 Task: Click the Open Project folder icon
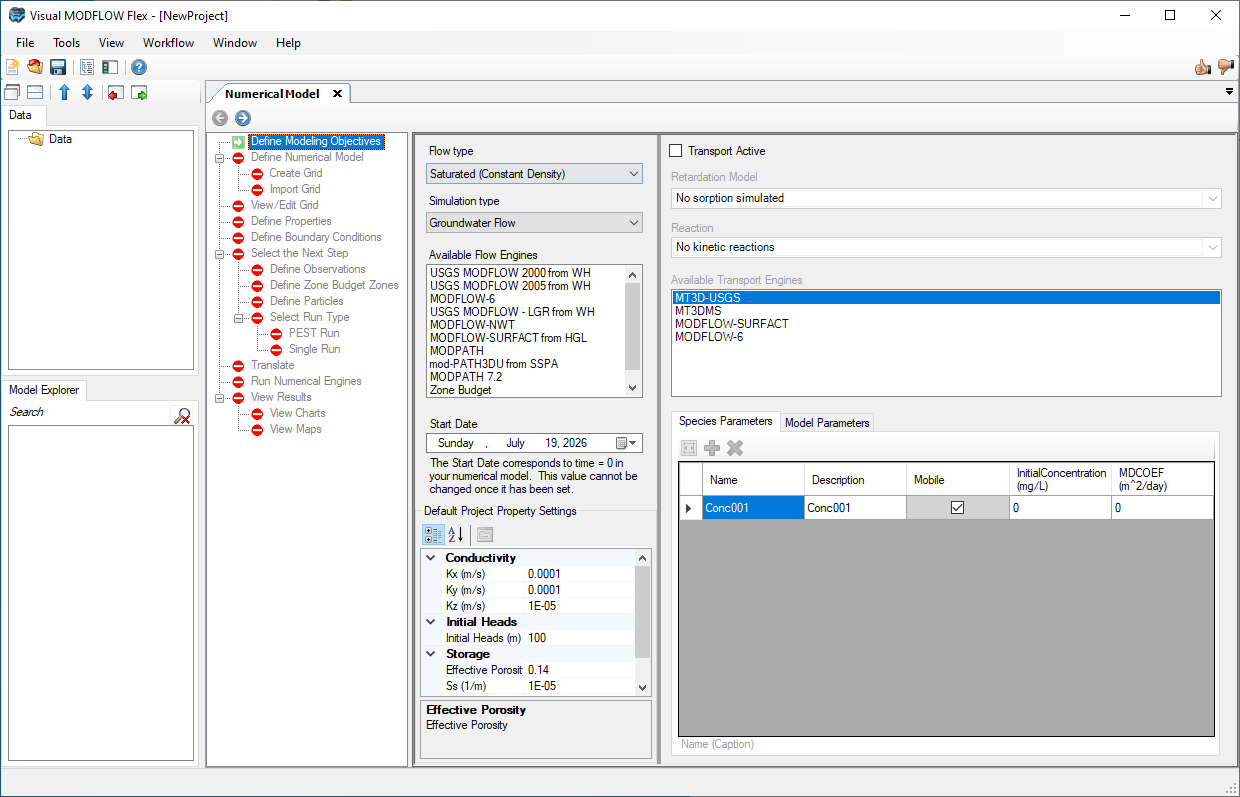[35, 67]
